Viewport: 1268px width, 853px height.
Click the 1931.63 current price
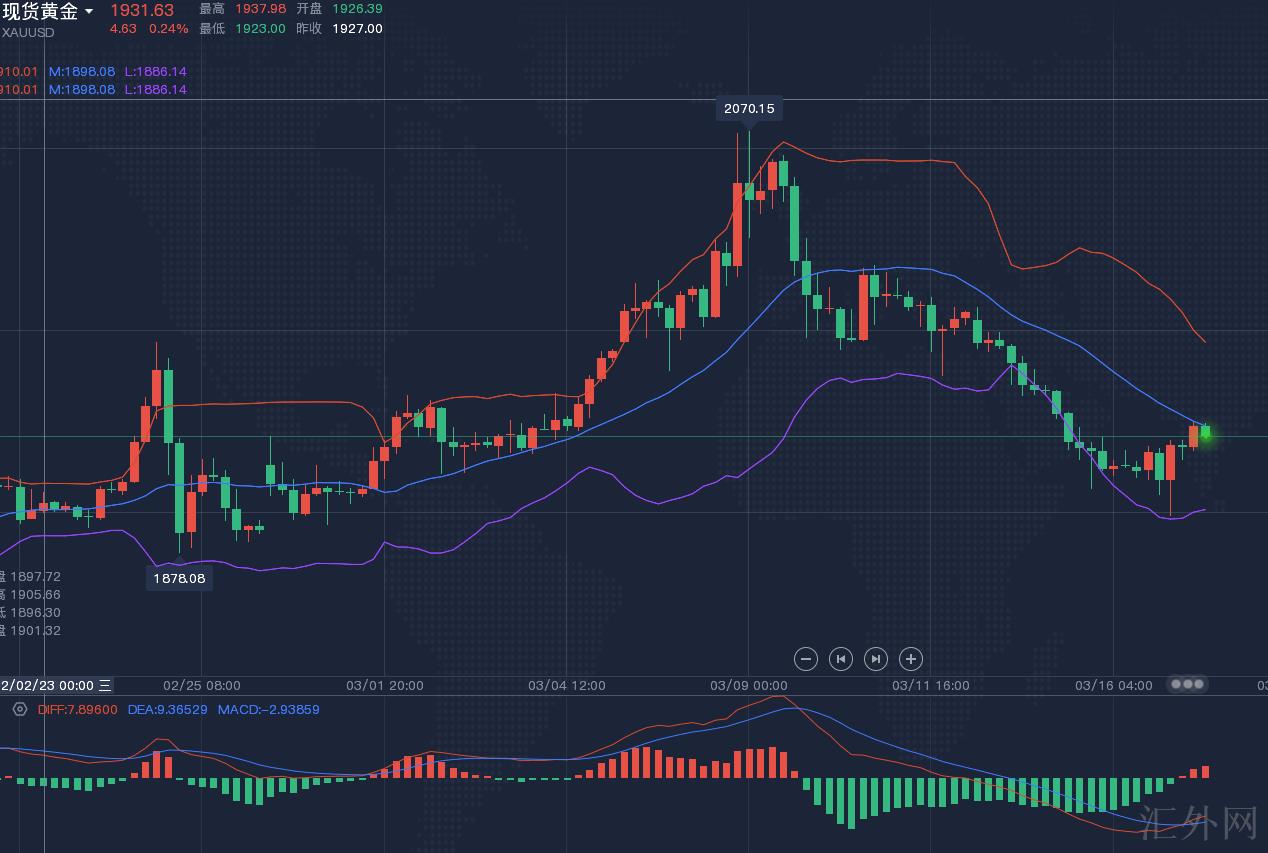(x=142, y=10)
